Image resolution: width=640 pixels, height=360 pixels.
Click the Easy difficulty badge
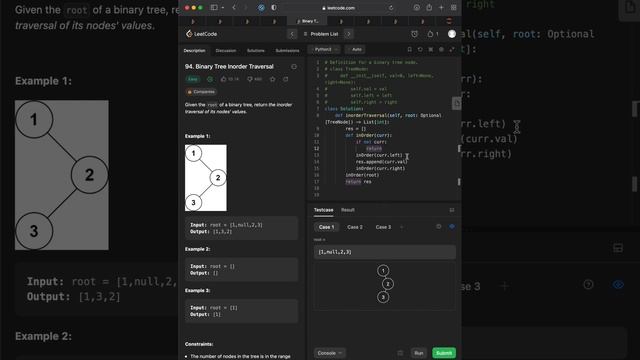(193, 79)
